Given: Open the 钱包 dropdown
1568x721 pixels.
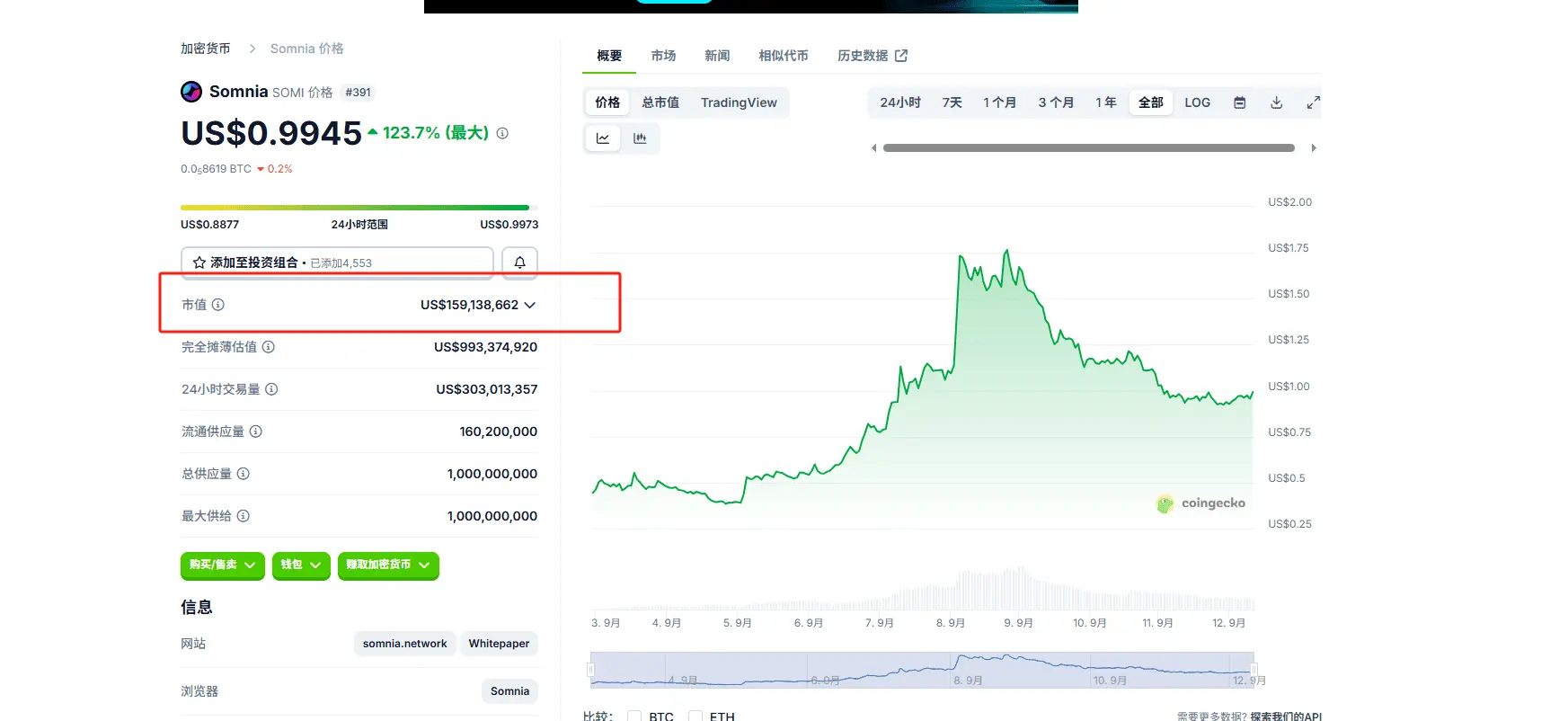Looking at the screenshot, I should pos(301,565).
